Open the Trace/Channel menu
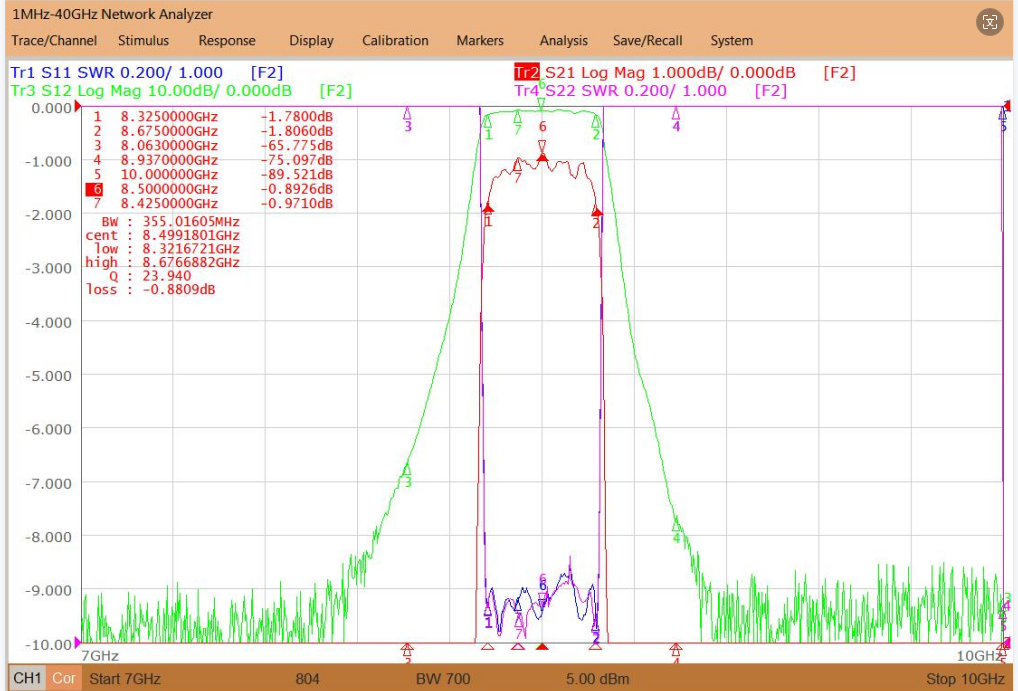This screenshot has height=691, width=1018. pos(54,40)
